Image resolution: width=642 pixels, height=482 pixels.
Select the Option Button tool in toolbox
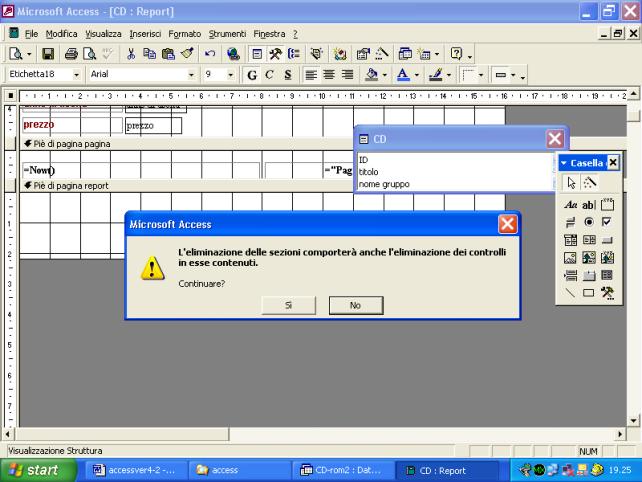589,222
